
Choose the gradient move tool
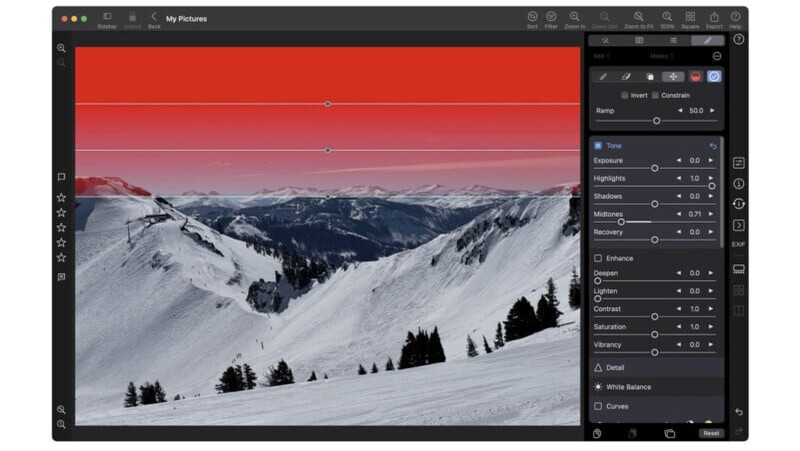(x=672, y=76)
